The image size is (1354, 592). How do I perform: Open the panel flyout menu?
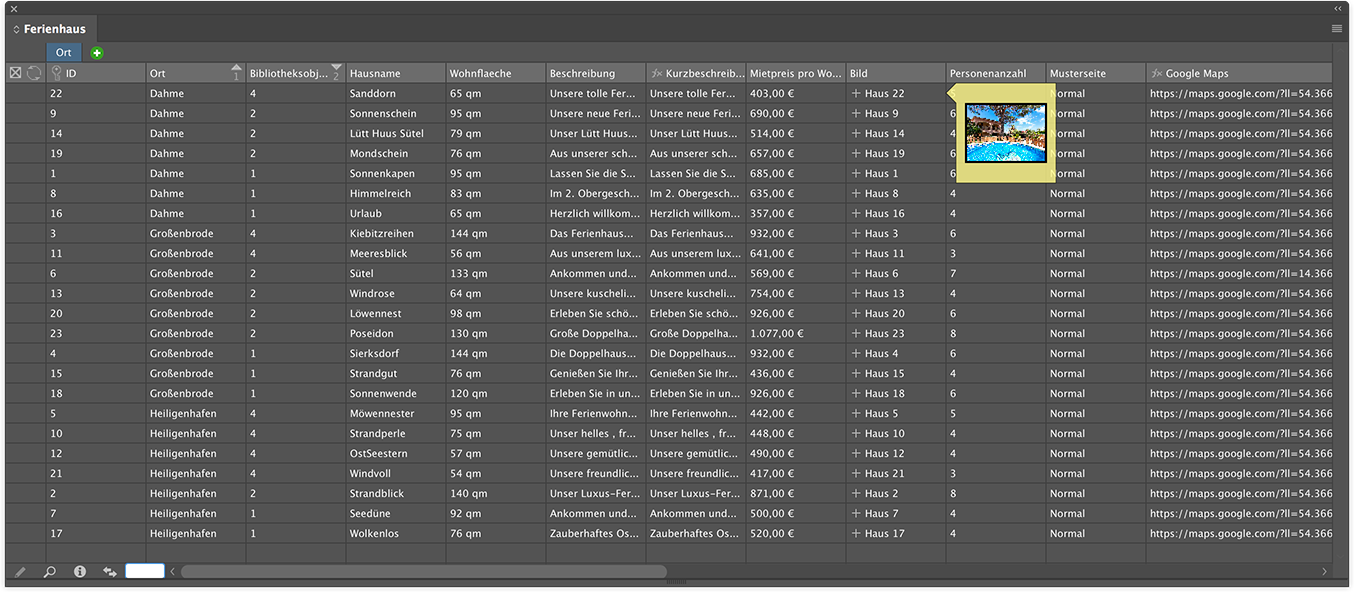(x=1337, y=29)
